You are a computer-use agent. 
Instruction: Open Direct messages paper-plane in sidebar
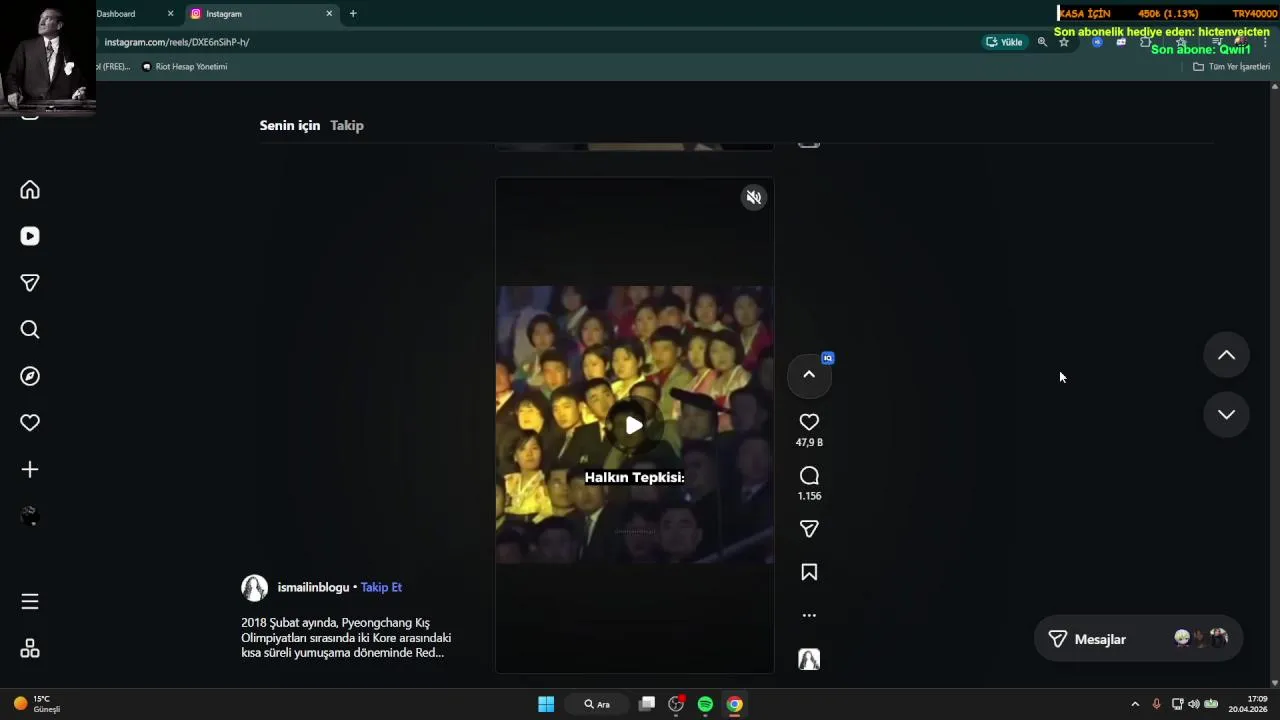click(x=30, y=283)
